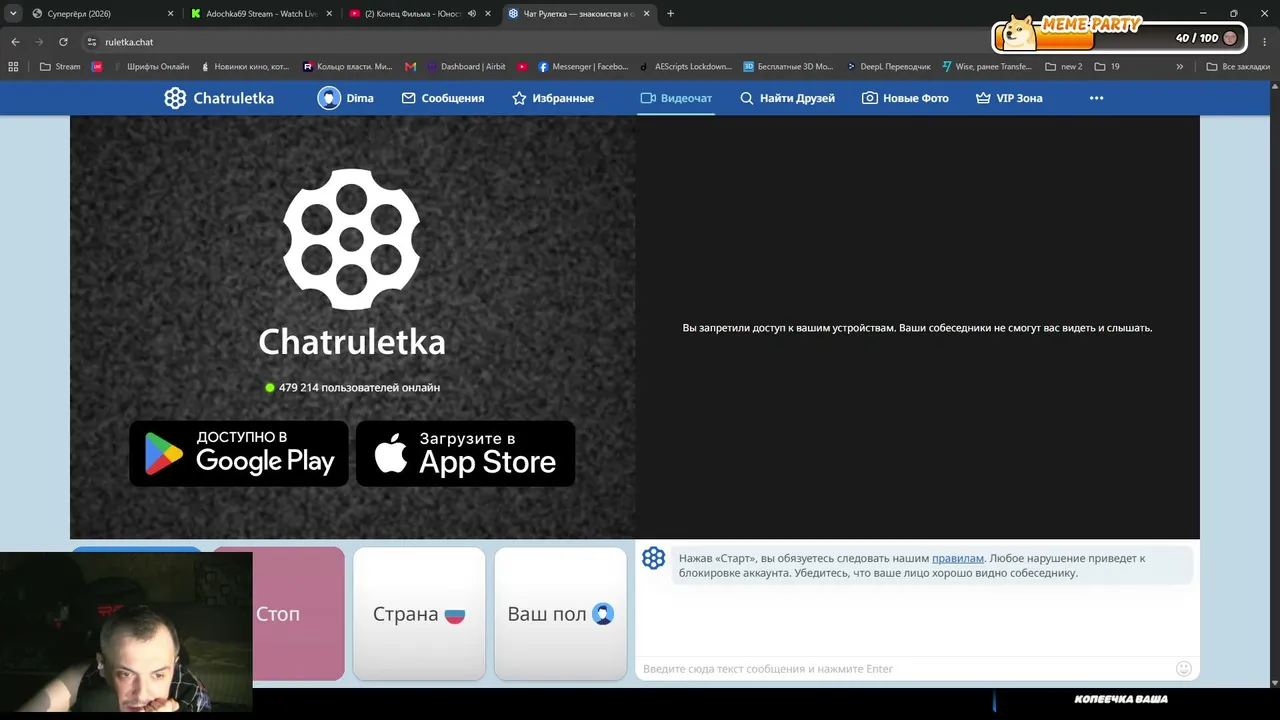Open the Бесплатные 3D Mo... bookmark
This screenshot has width=1280, height=720.
789,67
